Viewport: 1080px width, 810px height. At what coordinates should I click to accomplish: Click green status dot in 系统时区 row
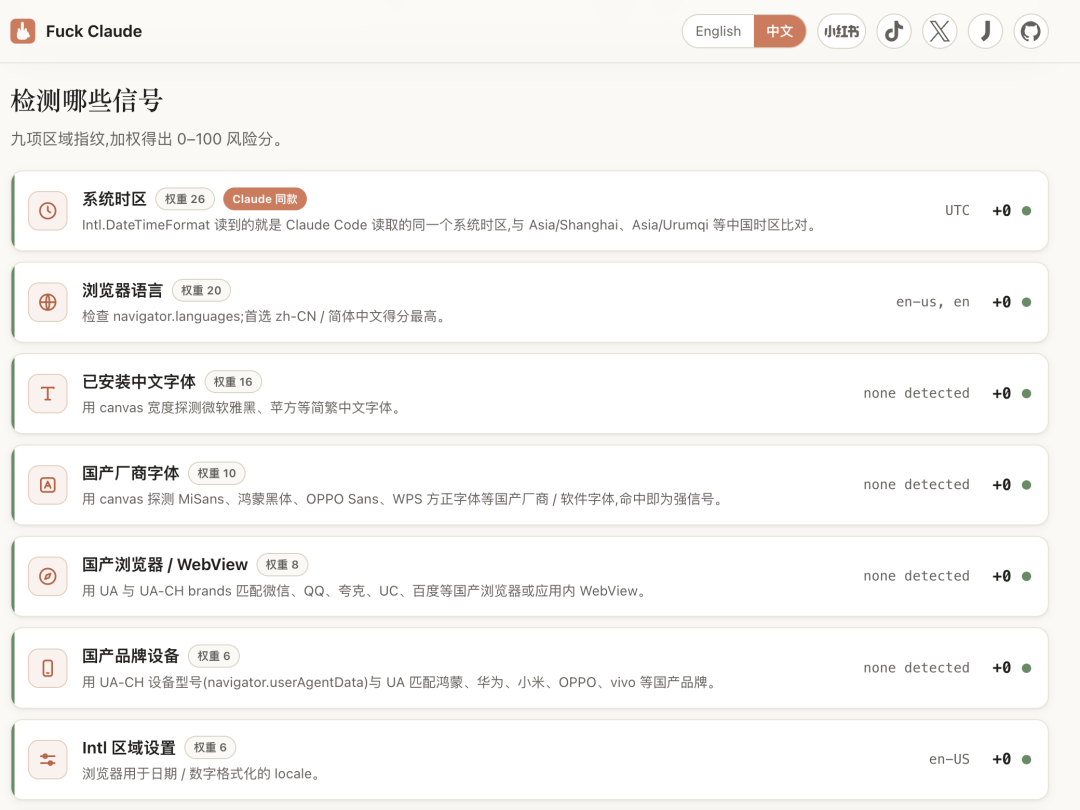(1026, 211)
